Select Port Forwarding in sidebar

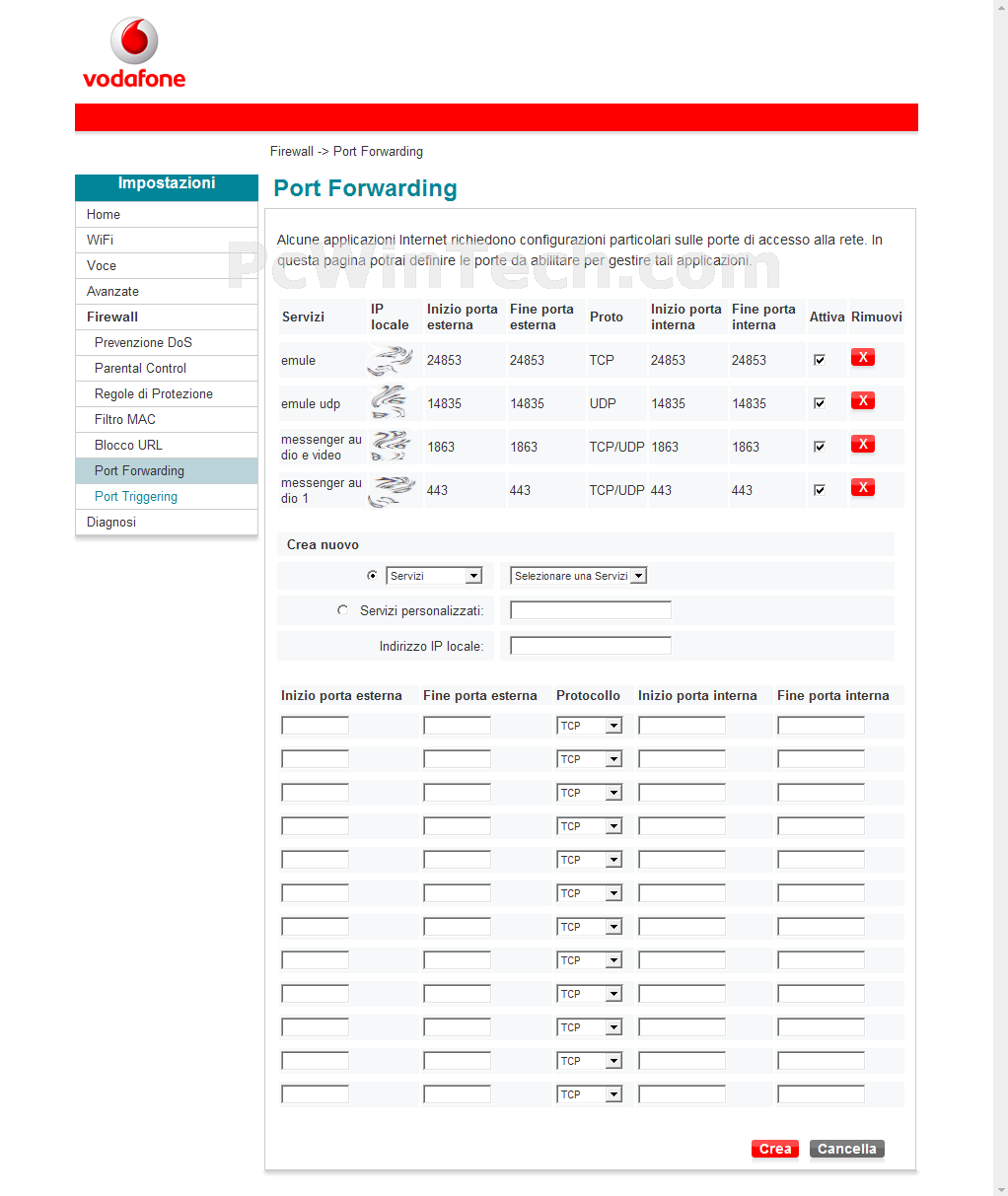167,470
